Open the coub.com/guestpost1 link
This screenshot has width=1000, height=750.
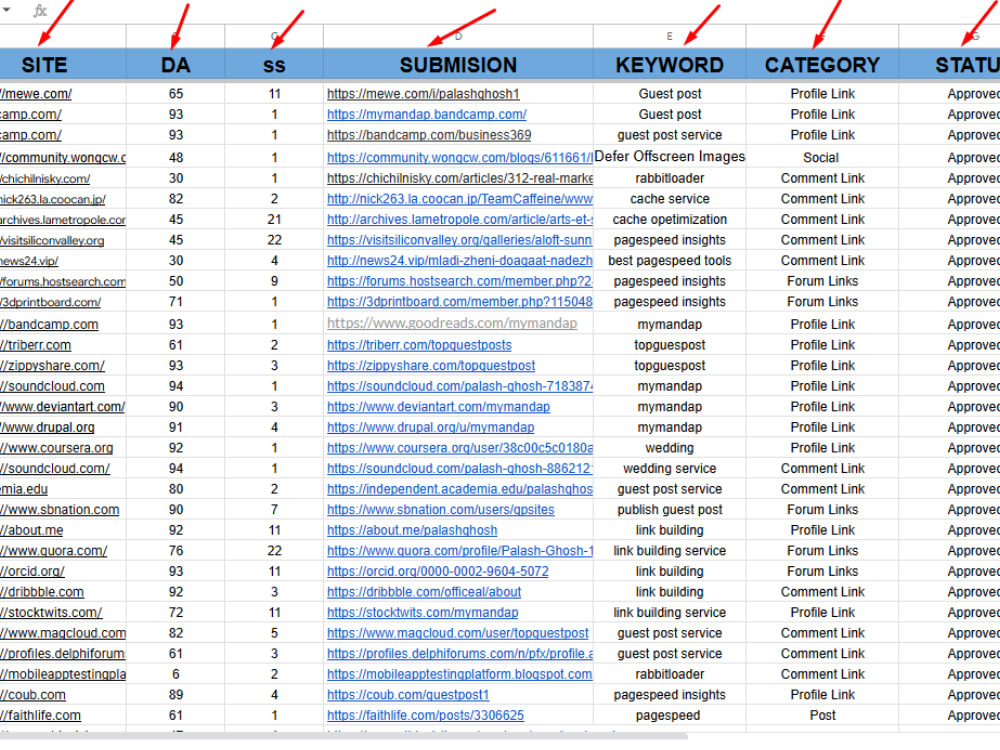[408, 695]
